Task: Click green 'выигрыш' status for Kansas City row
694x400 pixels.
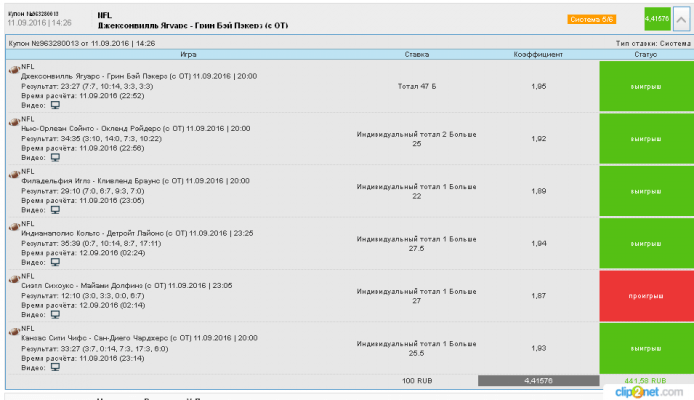Action: pos(645,347)
